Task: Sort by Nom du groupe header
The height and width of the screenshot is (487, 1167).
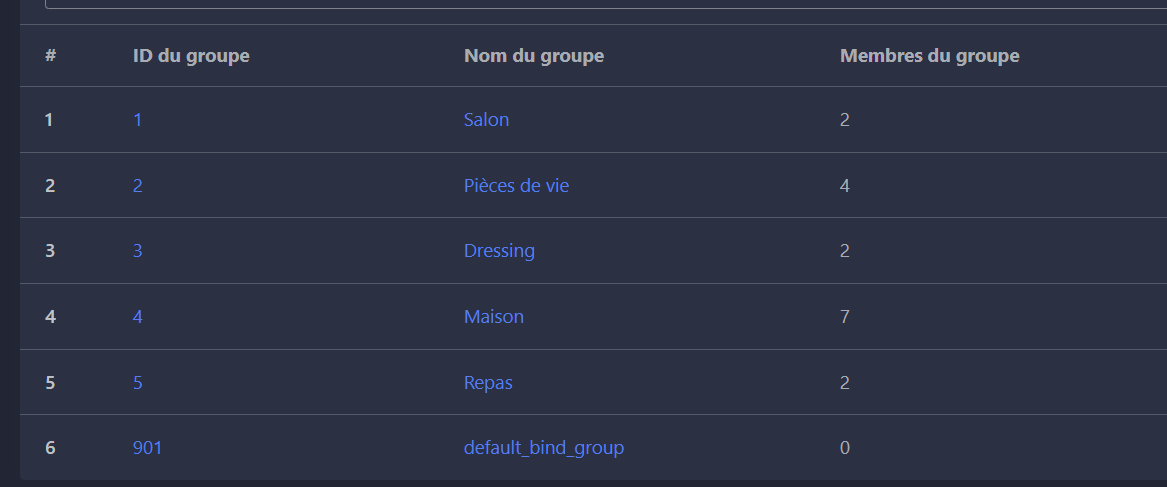Action: pyautogui.click(x=534, y=56)
